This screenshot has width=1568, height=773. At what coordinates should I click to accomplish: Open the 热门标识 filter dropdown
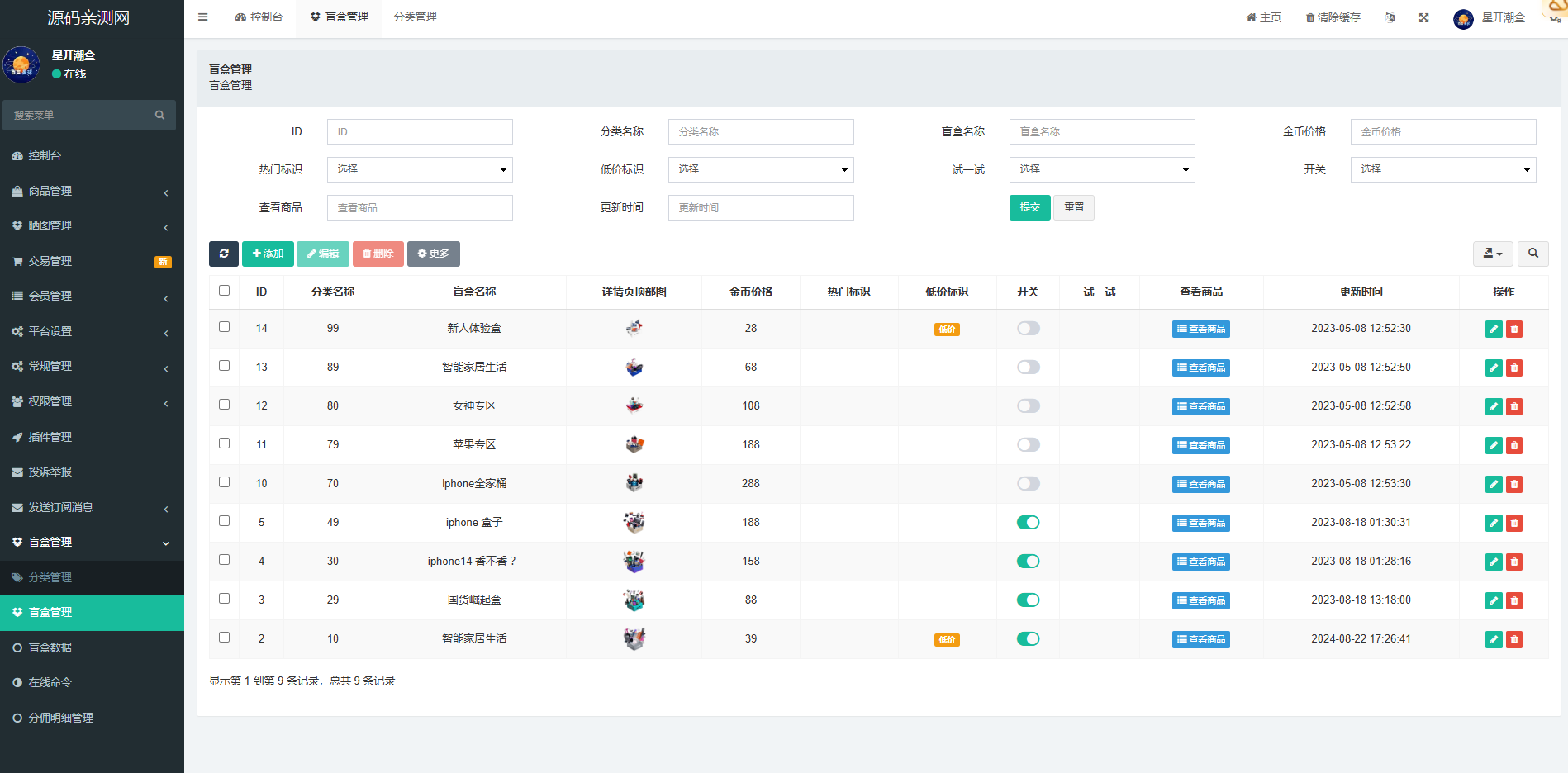pos(420,169)
